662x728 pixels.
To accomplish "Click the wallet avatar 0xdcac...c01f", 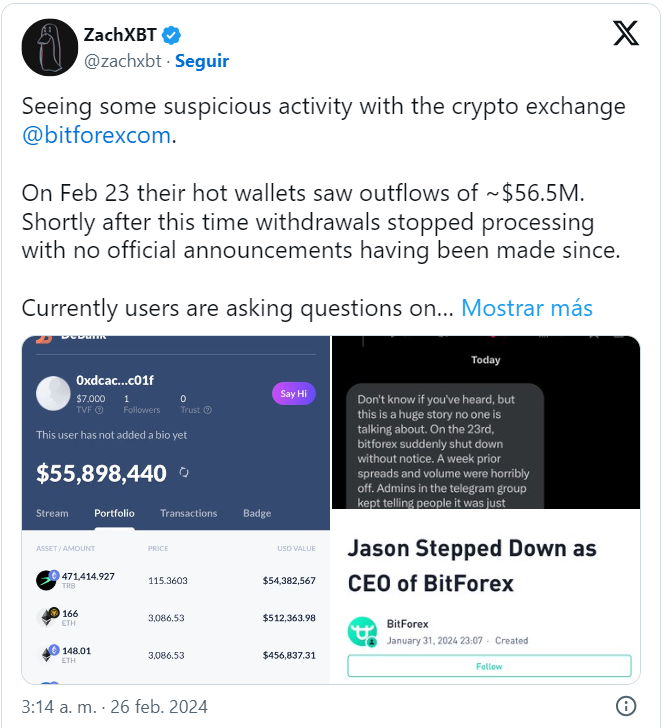I will click(x=53, y=393).
